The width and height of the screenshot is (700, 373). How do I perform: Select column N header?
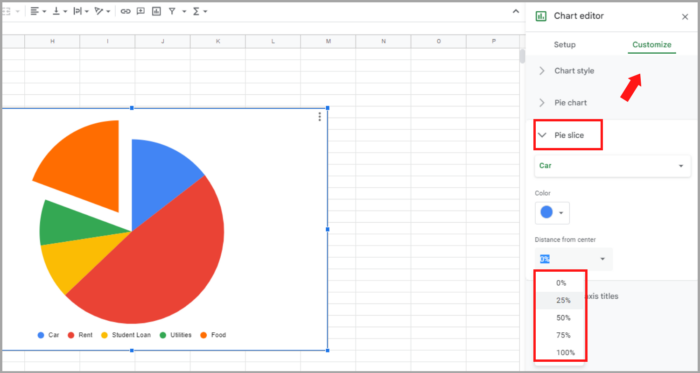383,41
